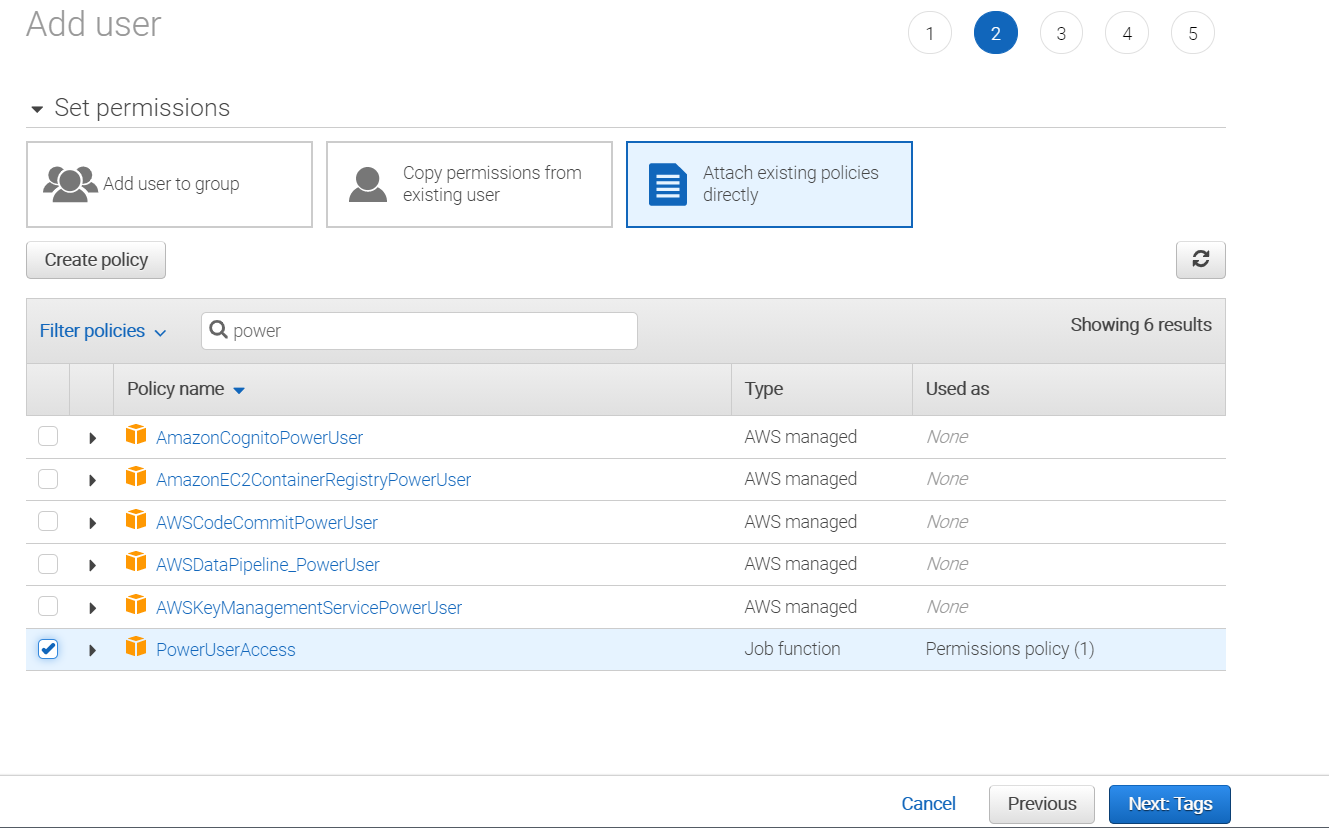The height and width of the screenshot is (828, 1329).
Task: Check the AmazonCognitoPowerUser checkbox
Action: point(48,437)
